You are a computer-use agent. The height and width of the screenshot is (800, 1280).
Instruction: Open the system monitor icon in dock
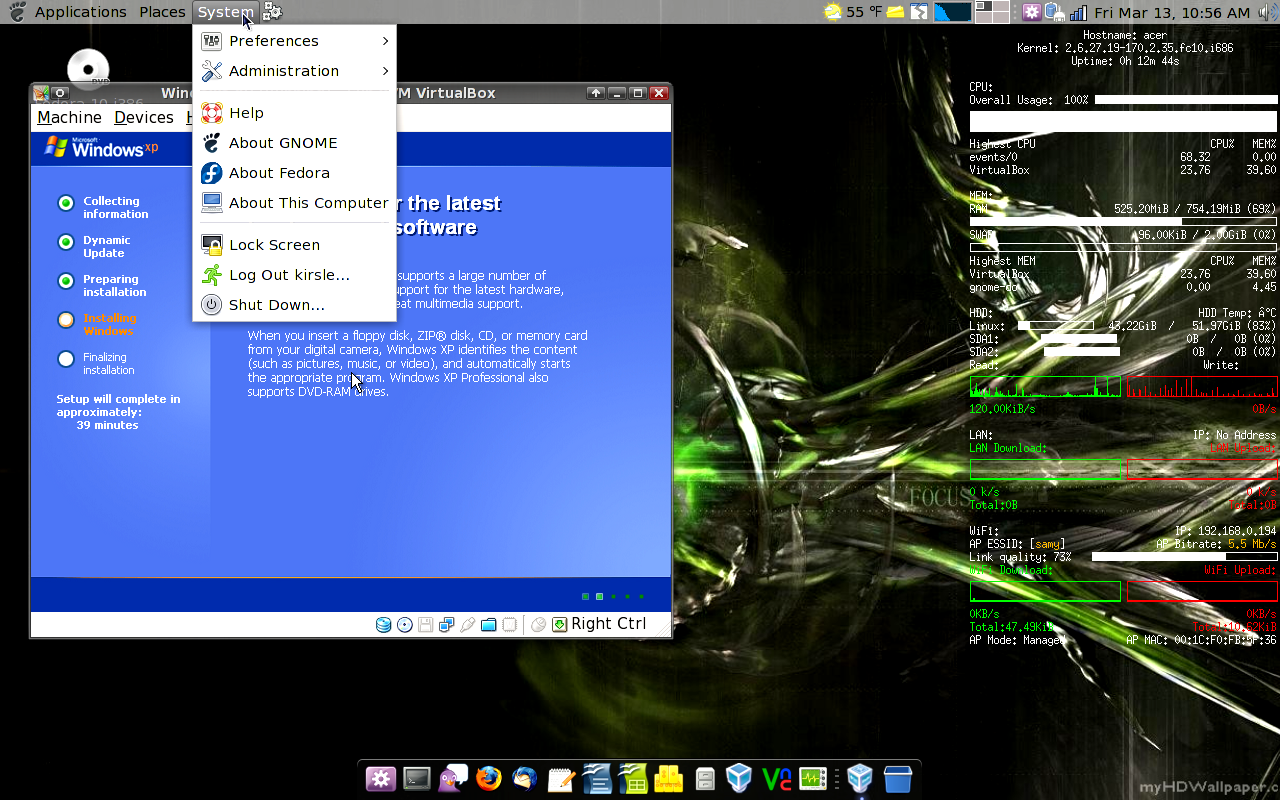click(812, 778)
